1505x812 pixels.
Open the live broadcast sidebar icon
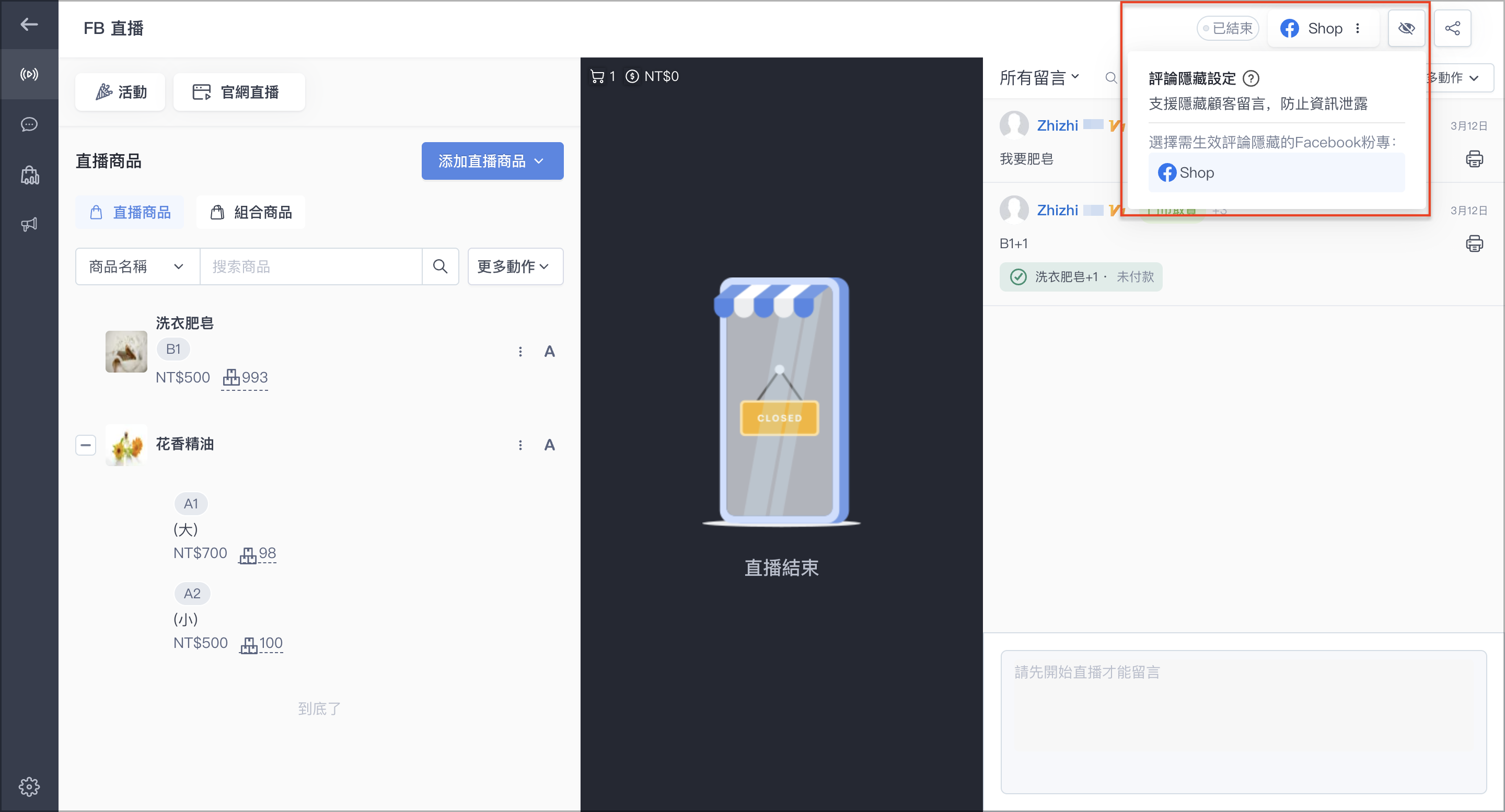coord(29,74)
